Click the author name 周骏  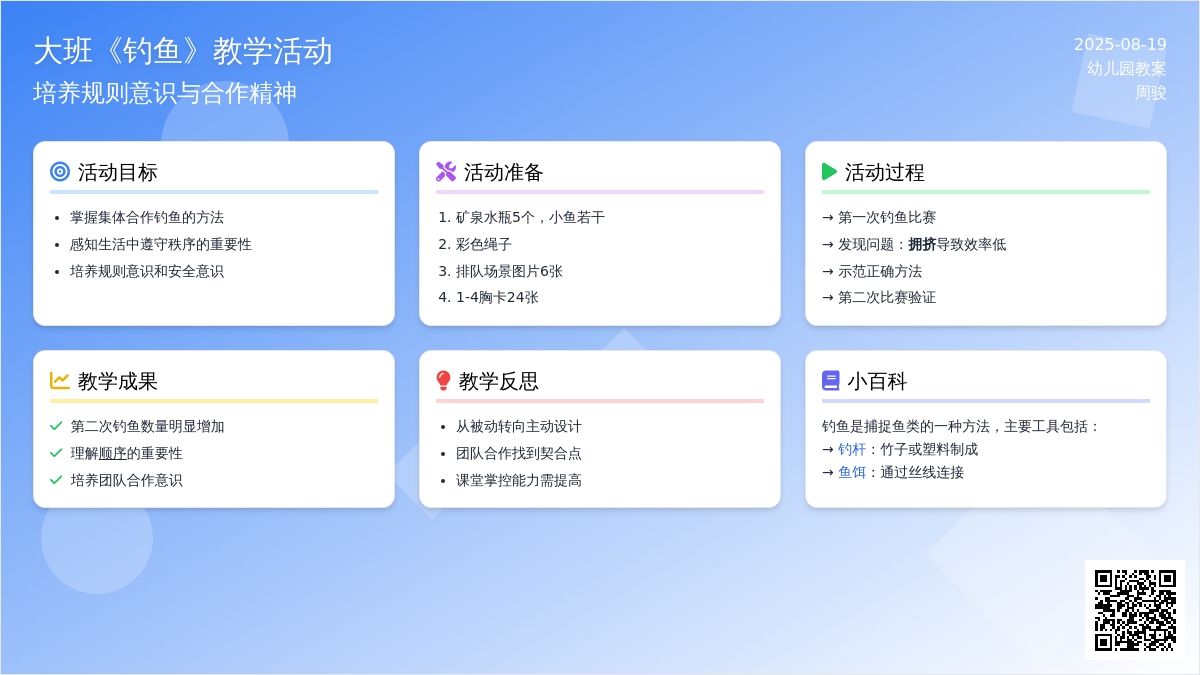tap(1151, 93)
